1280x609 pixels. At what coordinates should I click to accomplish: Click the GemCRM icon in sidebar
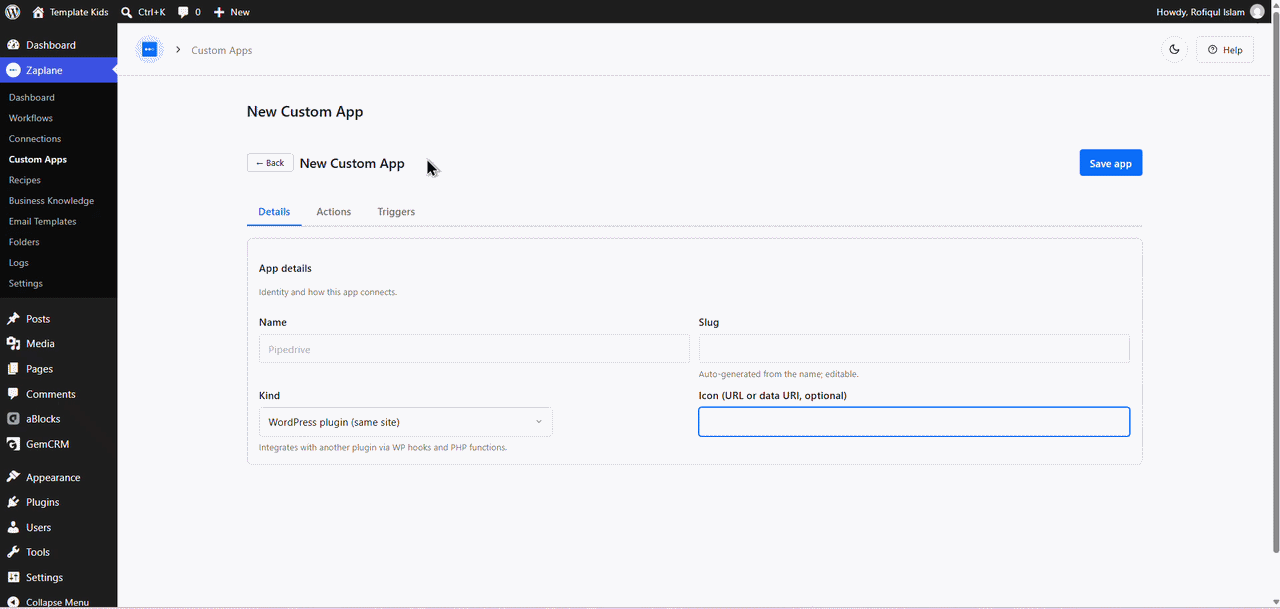[13, 444]
